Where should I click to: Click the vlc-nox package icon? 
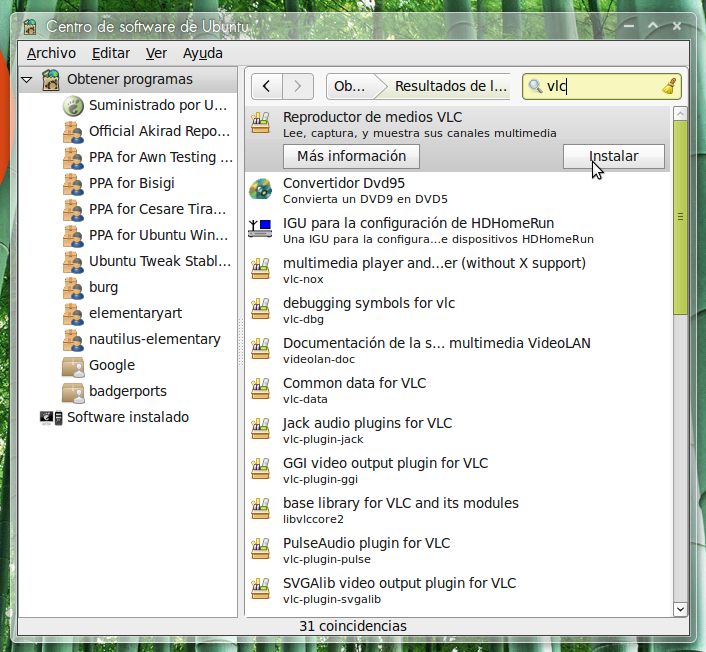(260, 269)
